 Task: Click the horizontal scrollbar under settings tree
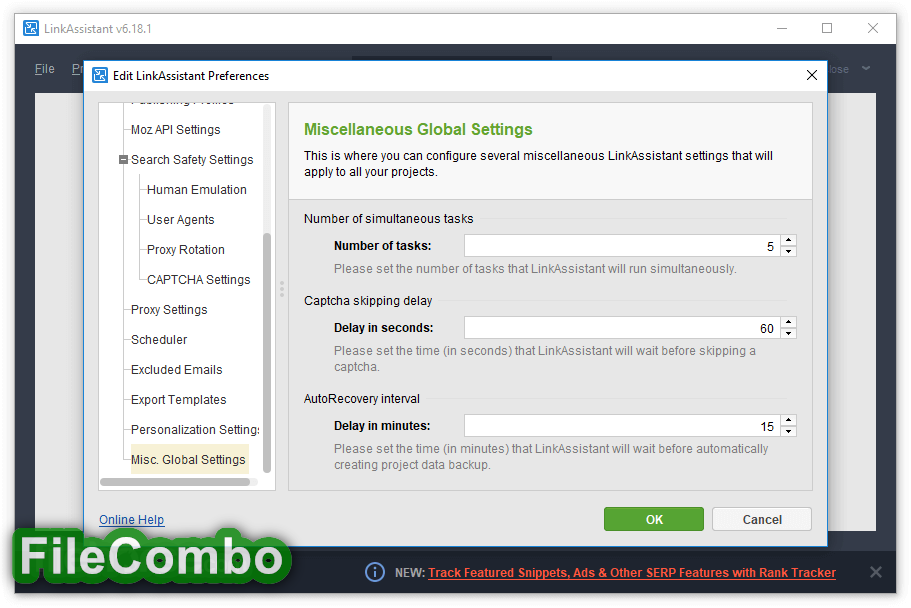pos(175,482)
